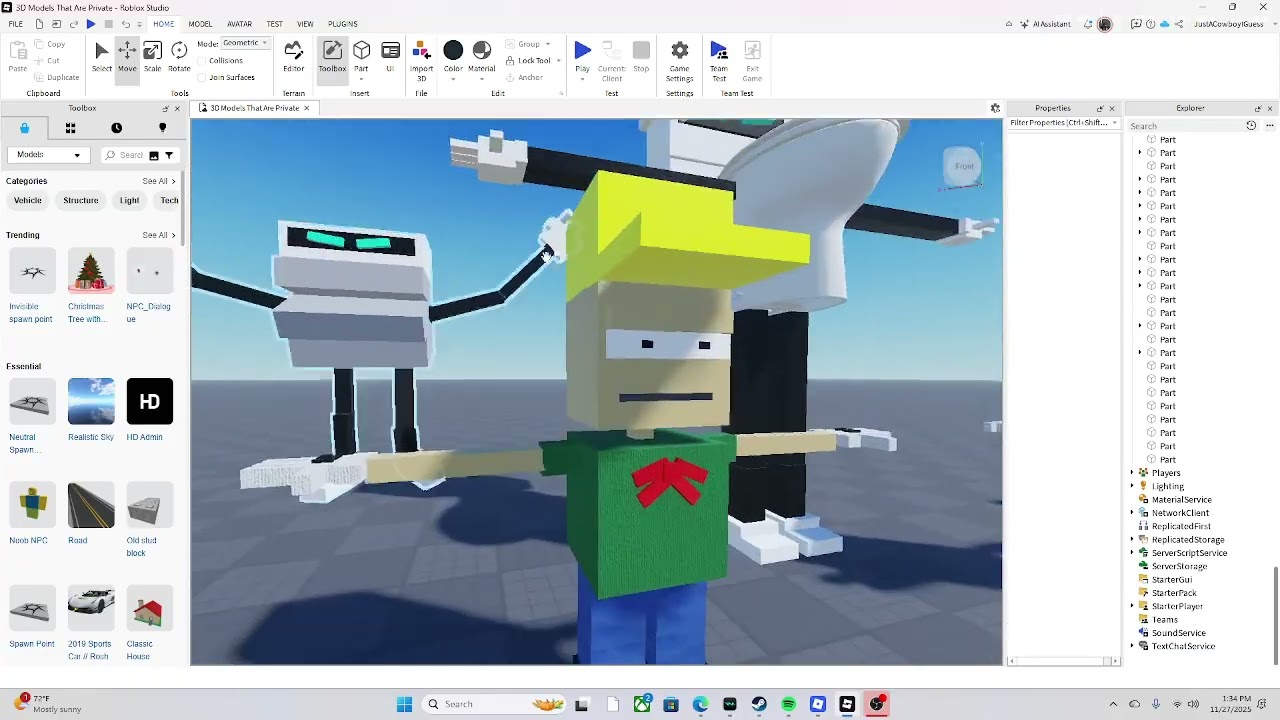Image resolution: width=1280 pixels, height=720 pixels.
Task: Select the Structure category chip
Action: click(x=81, y=201)
